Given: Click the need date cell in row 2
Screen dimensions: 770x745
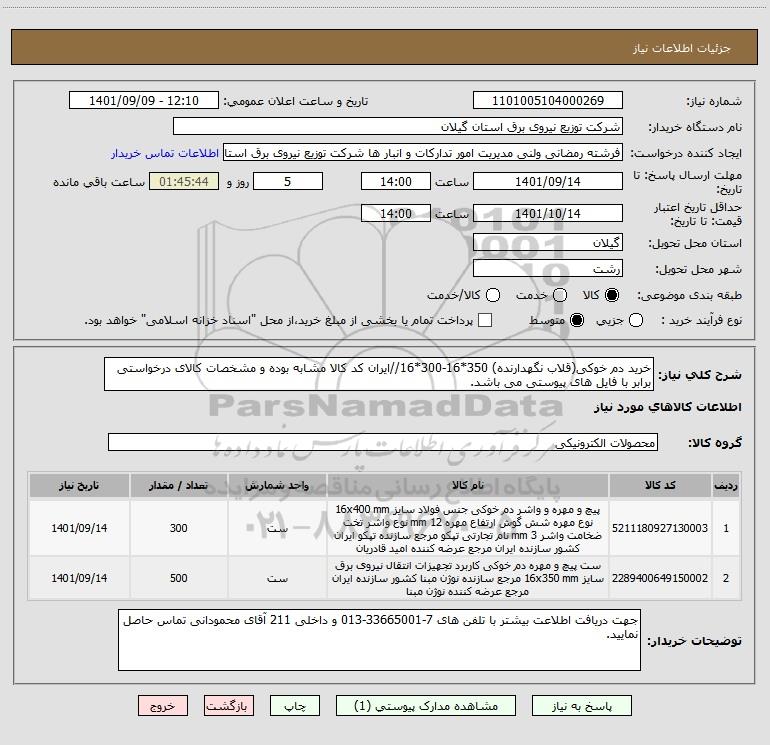Looking at the screenshot, I should click(79, 578).
